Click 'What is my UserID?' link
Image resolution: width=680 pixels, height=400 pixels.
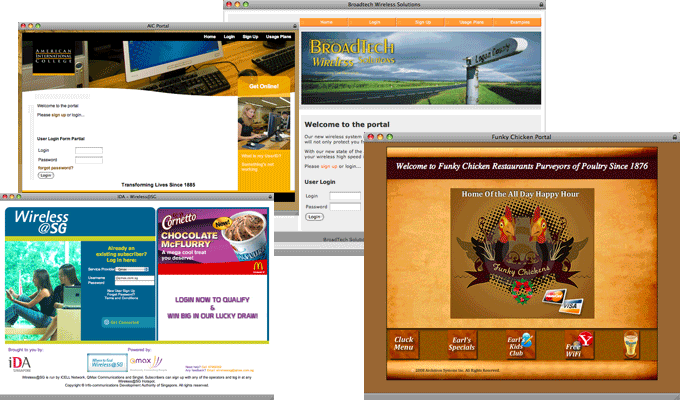point(261,156)
